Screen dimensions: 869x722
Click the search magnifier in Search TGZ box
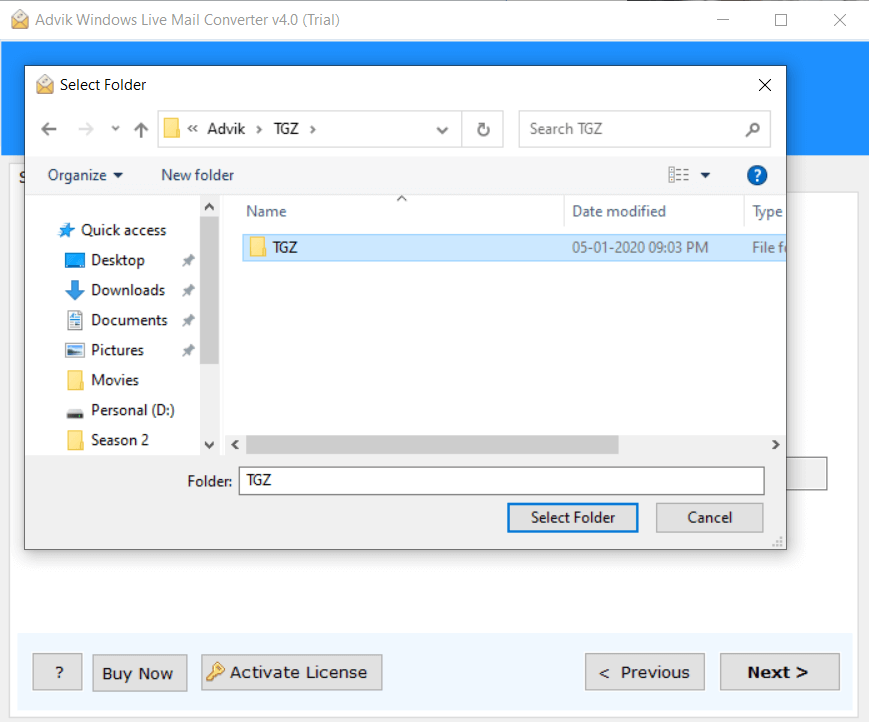[753, 129]
